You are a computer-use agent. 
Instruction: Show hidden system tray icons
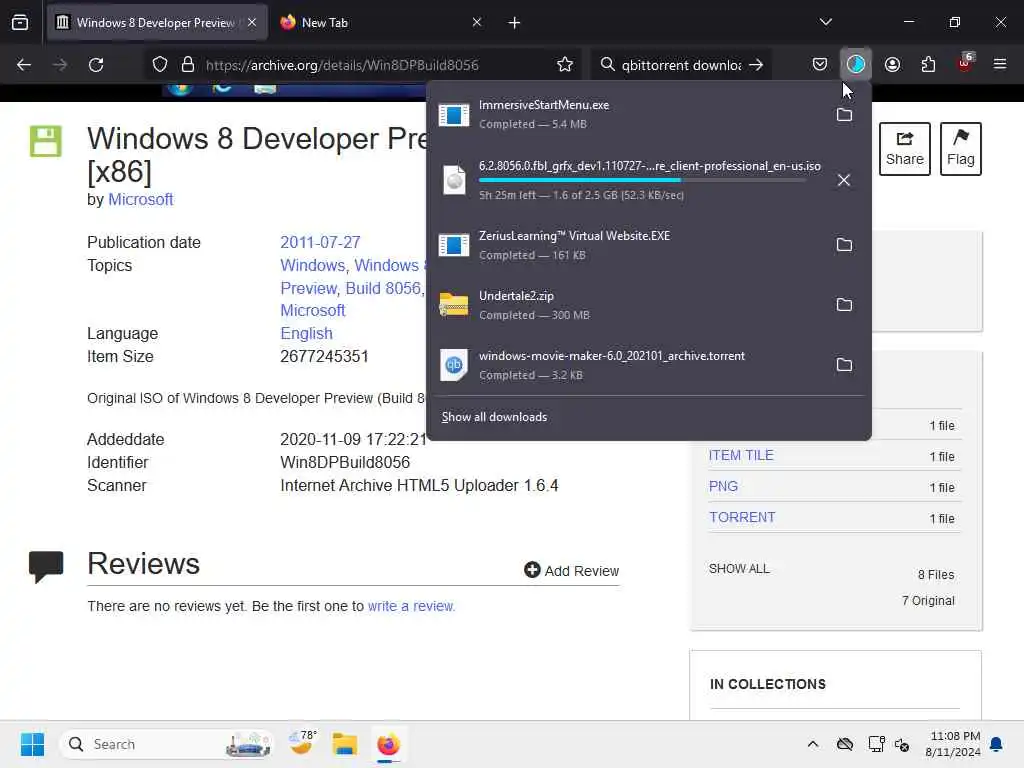812,744
